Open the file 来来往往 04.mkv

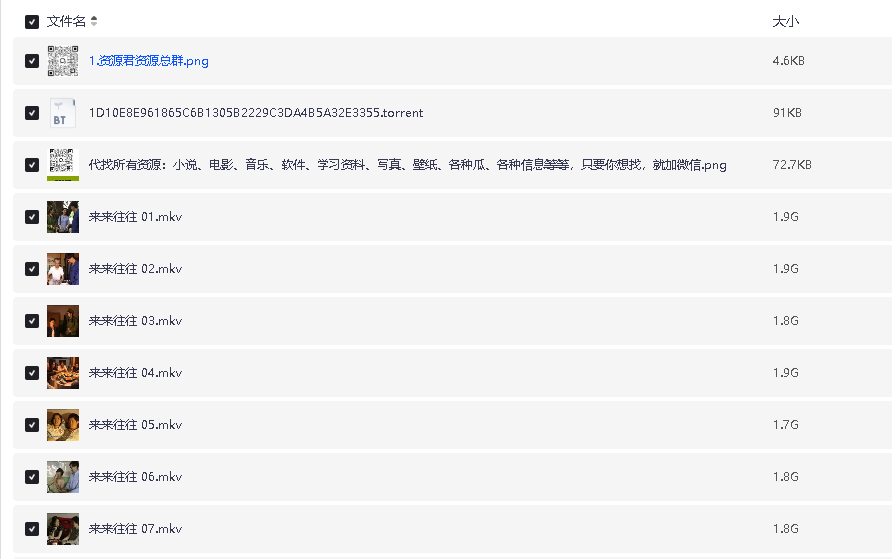[x=135, y=373]
